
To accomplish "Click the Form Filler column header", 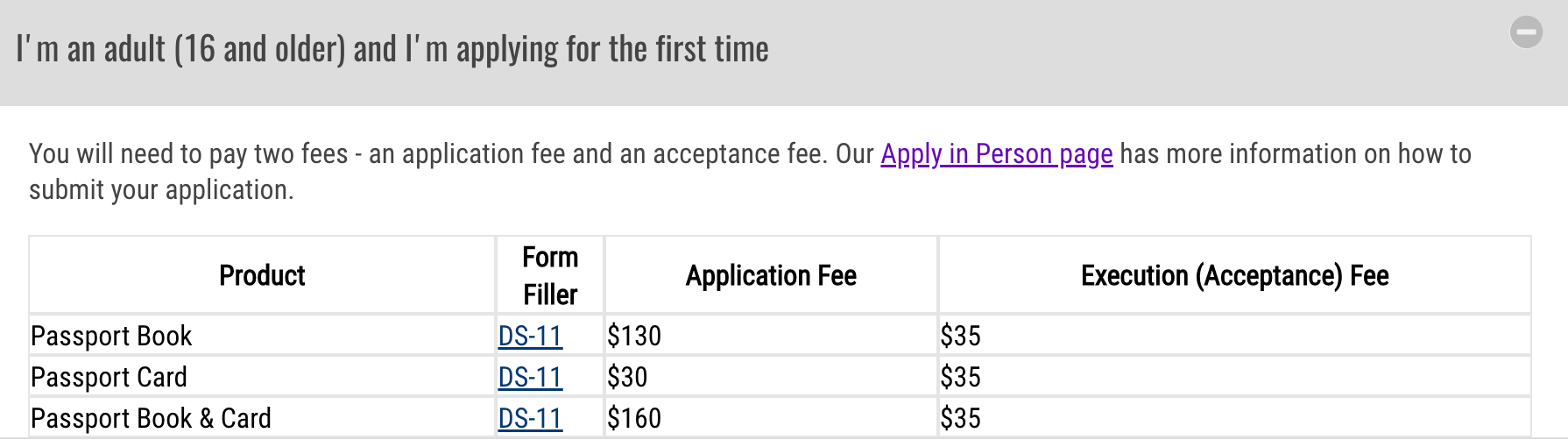I will 550,276.
